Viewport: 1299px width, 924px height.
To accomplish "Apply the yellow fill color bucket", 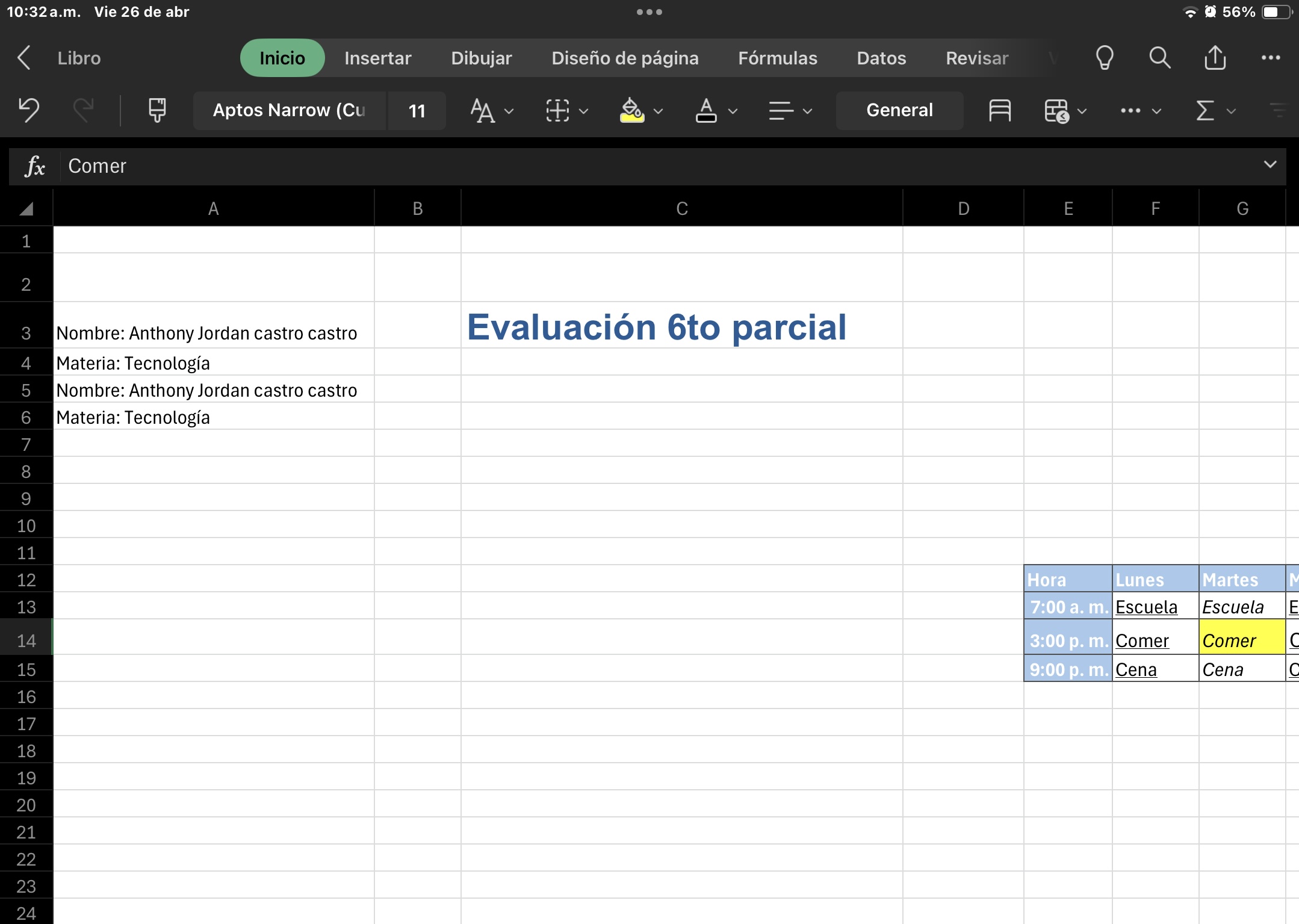I will click(631, 110).
